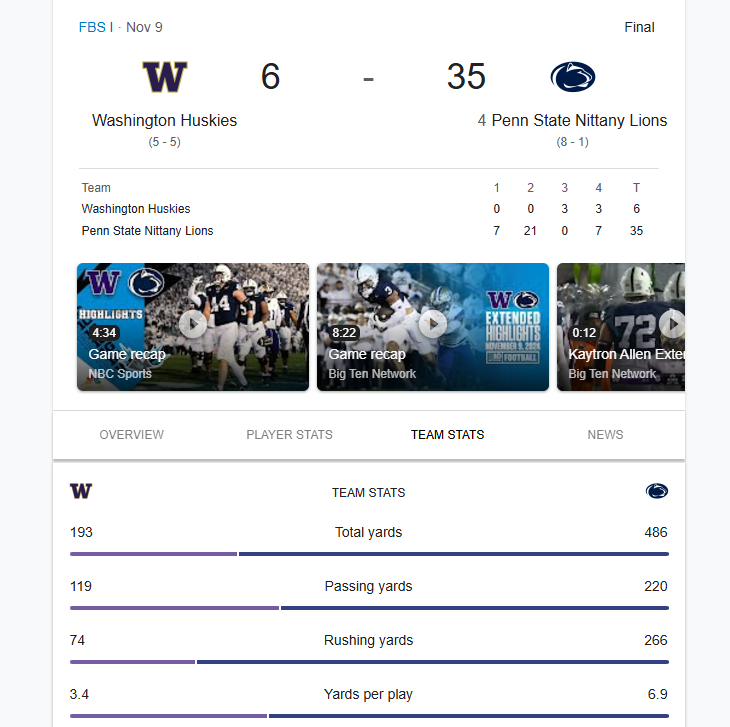Click Washington Huskies row in score table
730x727 pixels.
pos(136,209)
